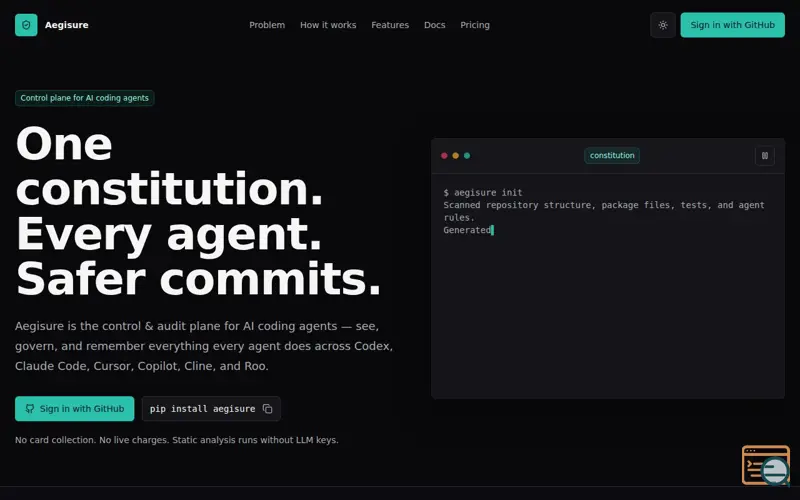Screen dimensions: 800x500
Task: Click the constitution tab label in terminal
Action: (x=612, y=156)
